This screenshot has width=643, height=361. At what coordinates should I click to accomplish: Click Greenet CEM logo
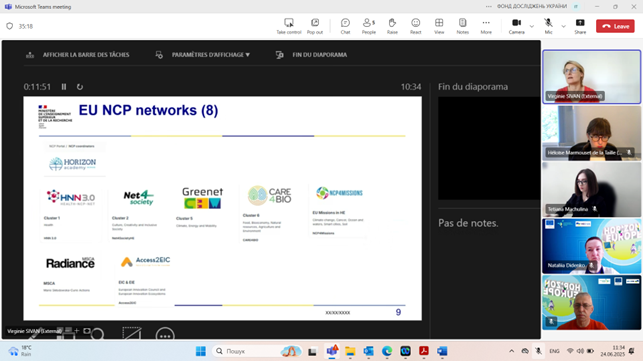click(x=203, y=198)
